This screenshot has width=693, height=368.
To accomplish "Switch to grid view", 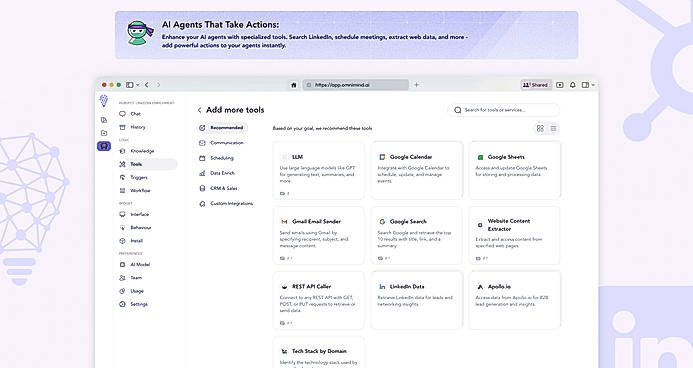I will click(x=540, y=129).
